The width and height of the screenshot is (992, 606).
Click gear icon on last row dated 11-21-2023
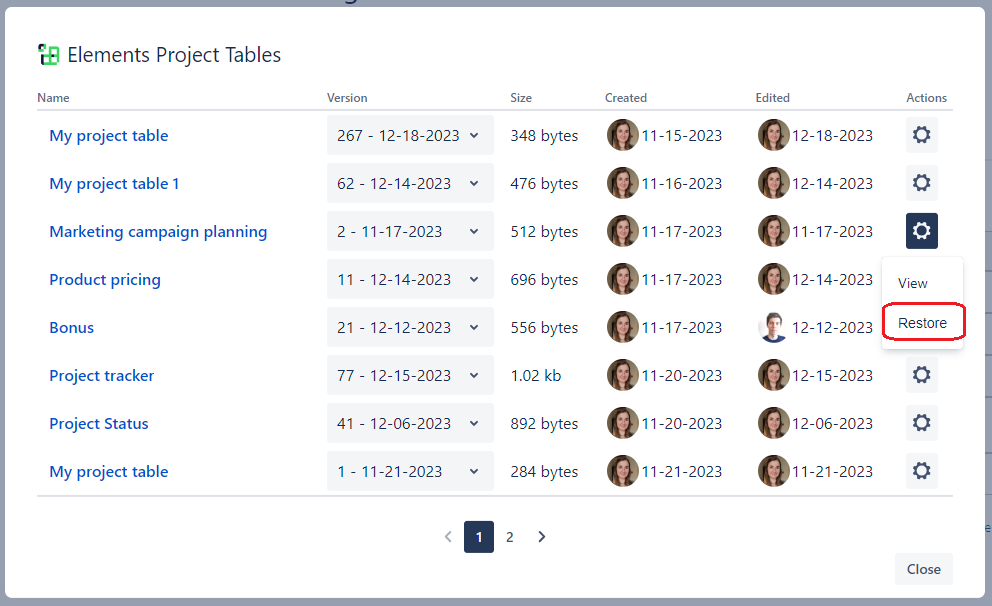[921, 472]
